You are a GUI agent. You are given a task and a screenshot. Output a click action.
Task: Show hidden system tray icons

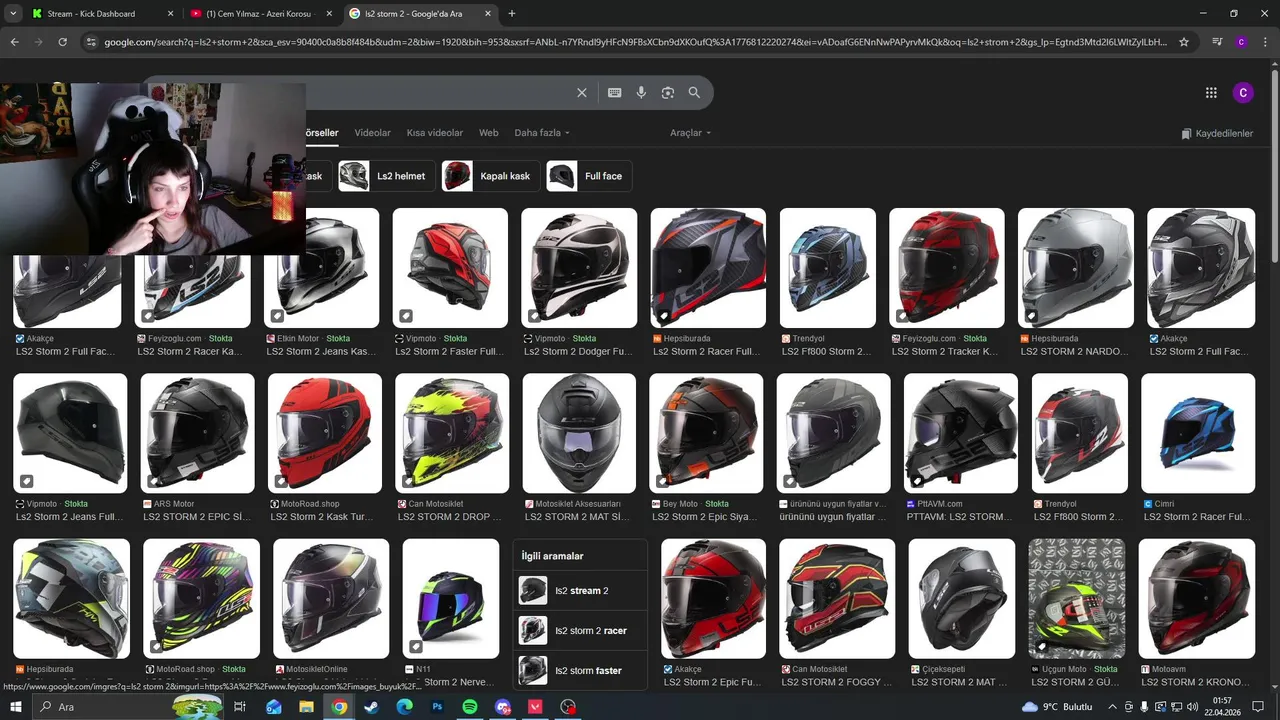point(1112,707)
